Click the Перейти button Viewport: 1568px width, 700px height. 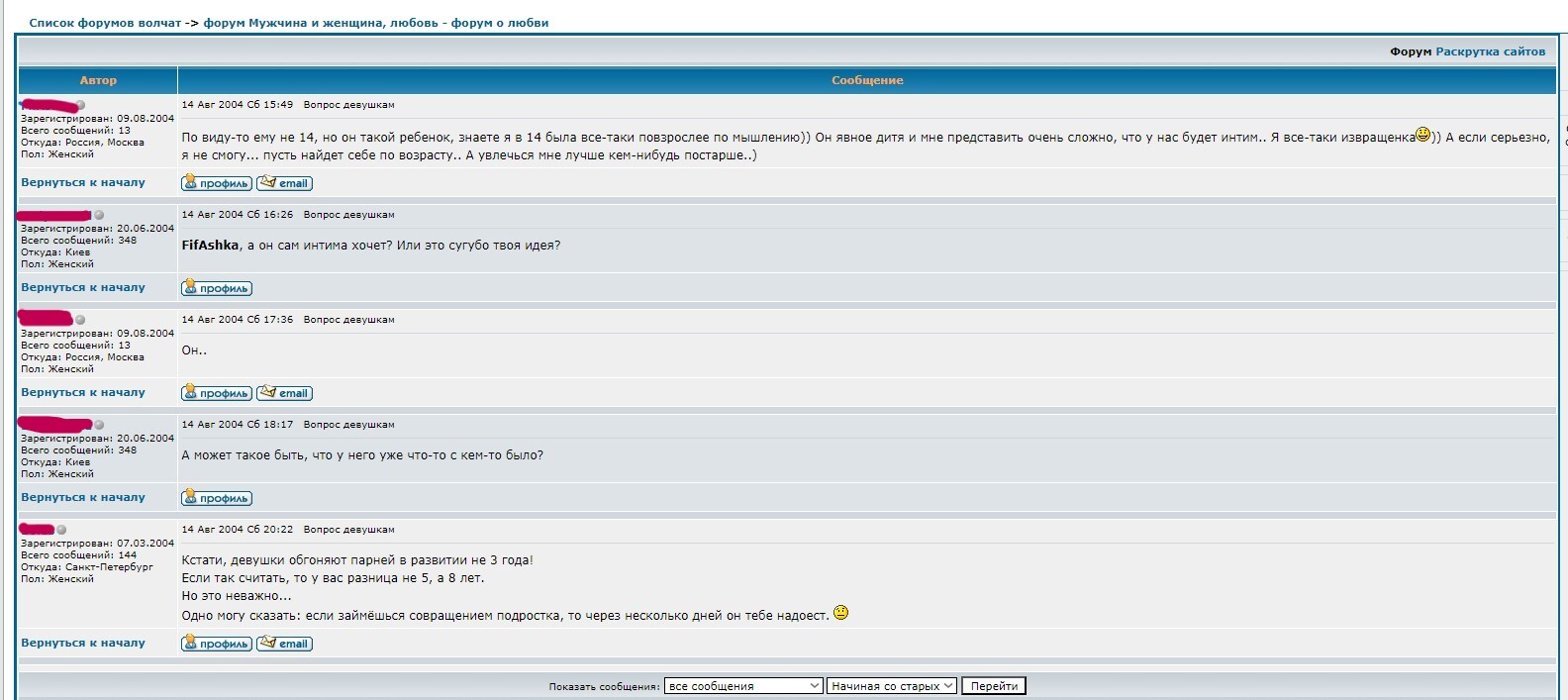[994, 686]
